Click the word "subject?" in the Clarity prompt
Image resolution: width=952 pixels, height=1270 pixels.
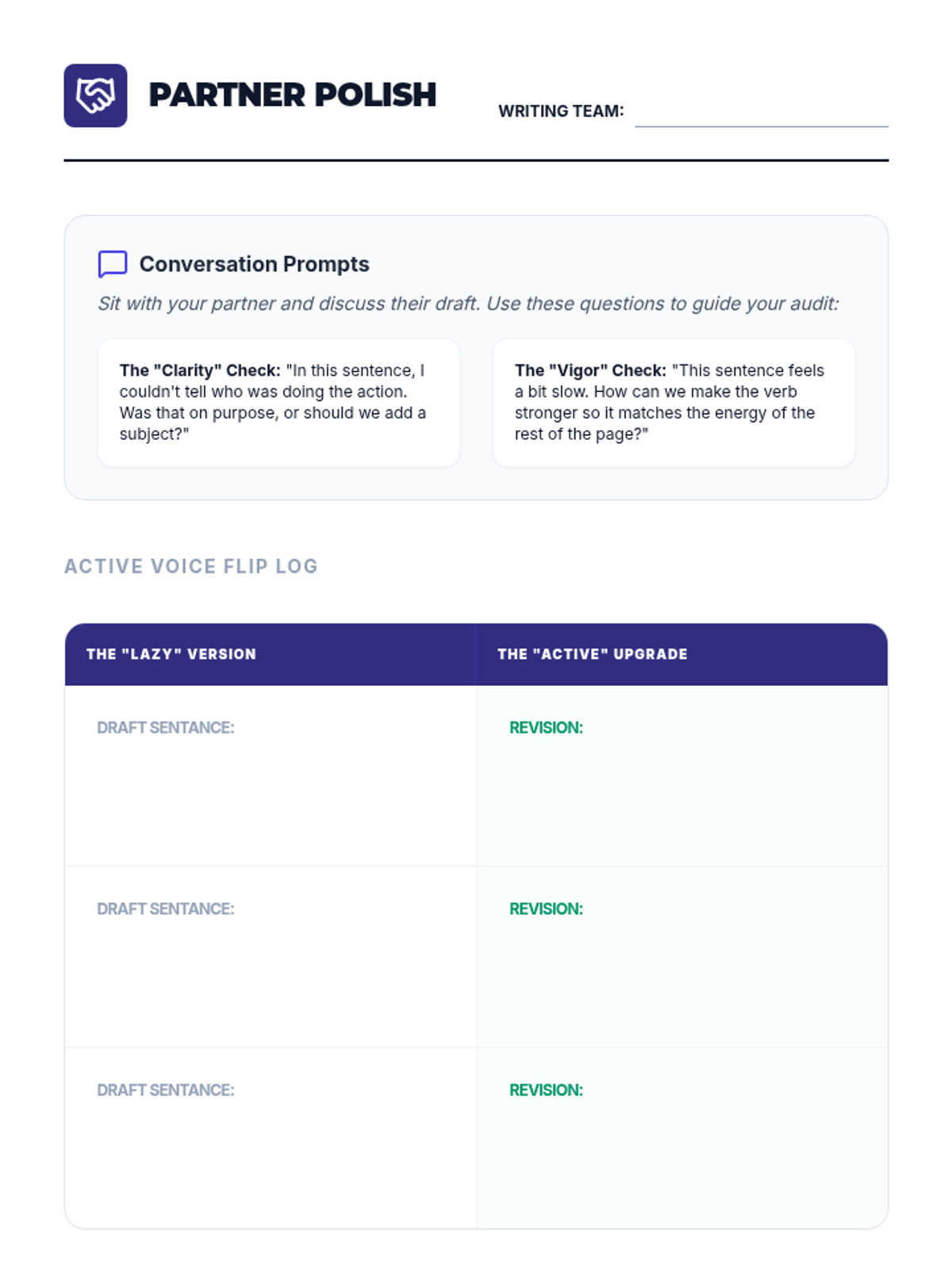click(x=154, y=434)
